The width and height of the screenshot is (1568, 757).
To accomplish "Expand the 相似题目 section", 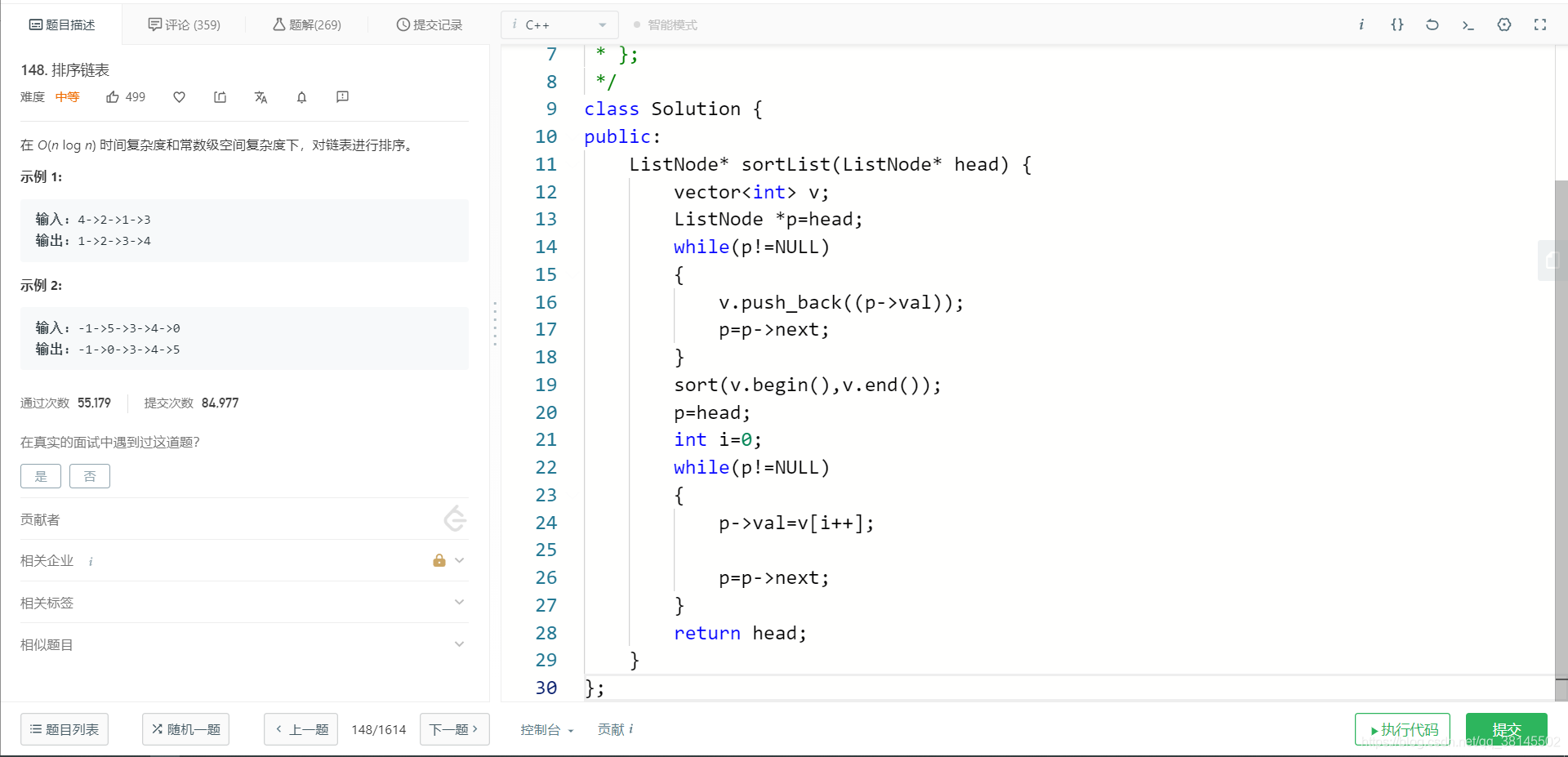I will (459, 643).
